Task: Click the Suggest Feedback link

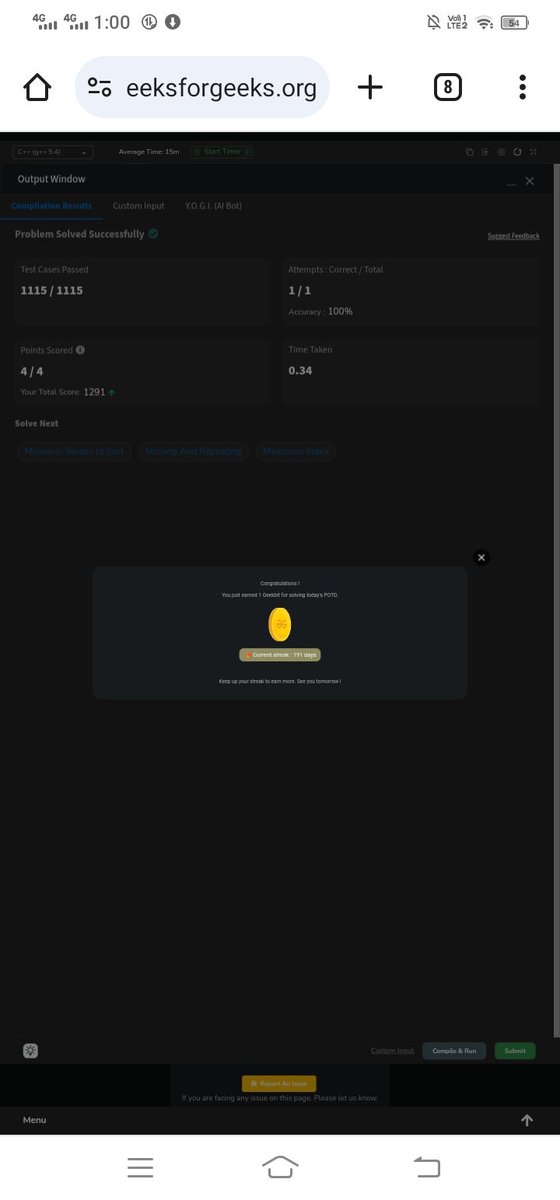Action: click(513, 236)
